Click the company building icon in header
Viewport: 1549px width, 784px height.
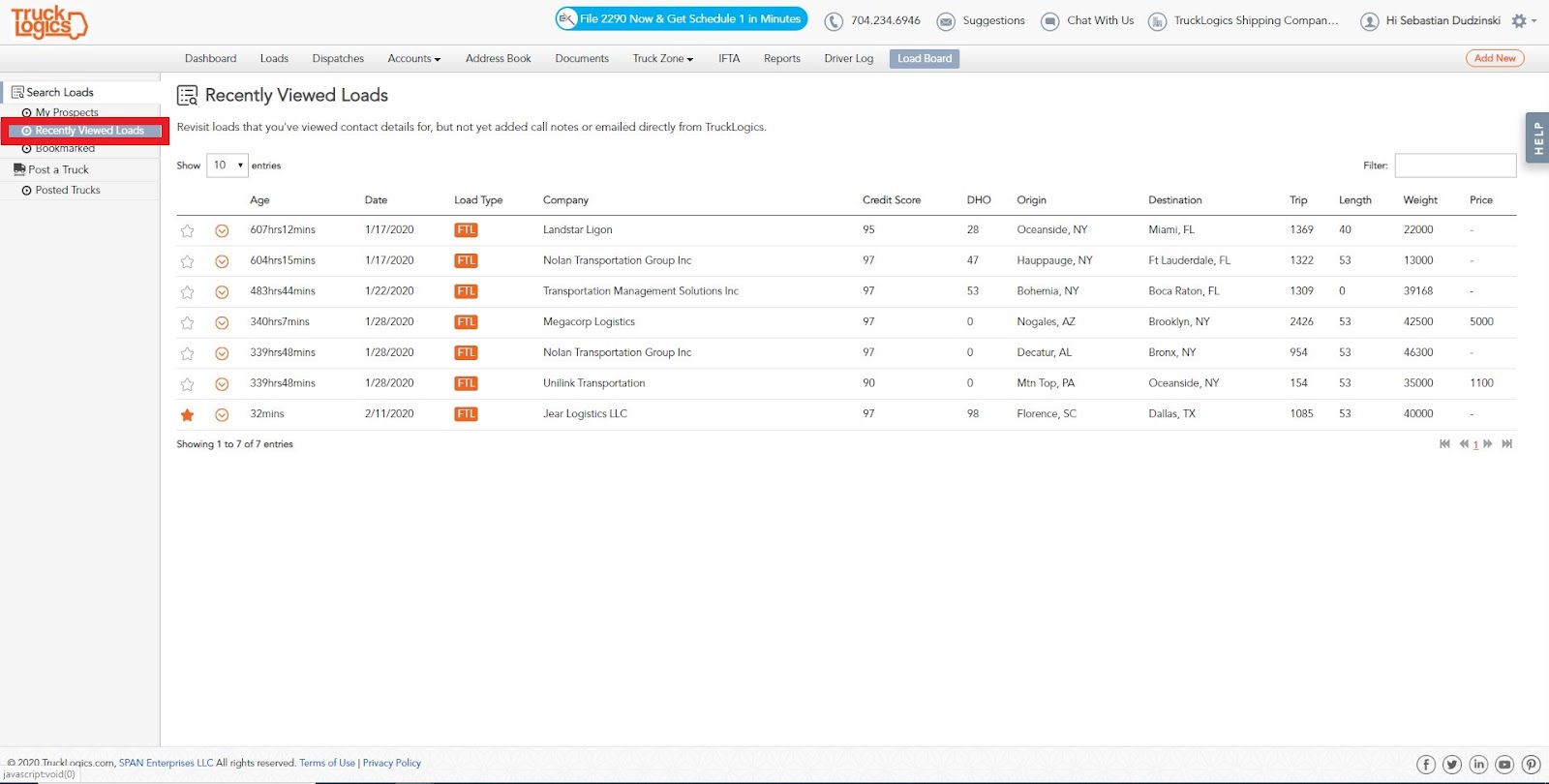(x=1157, y=21)
